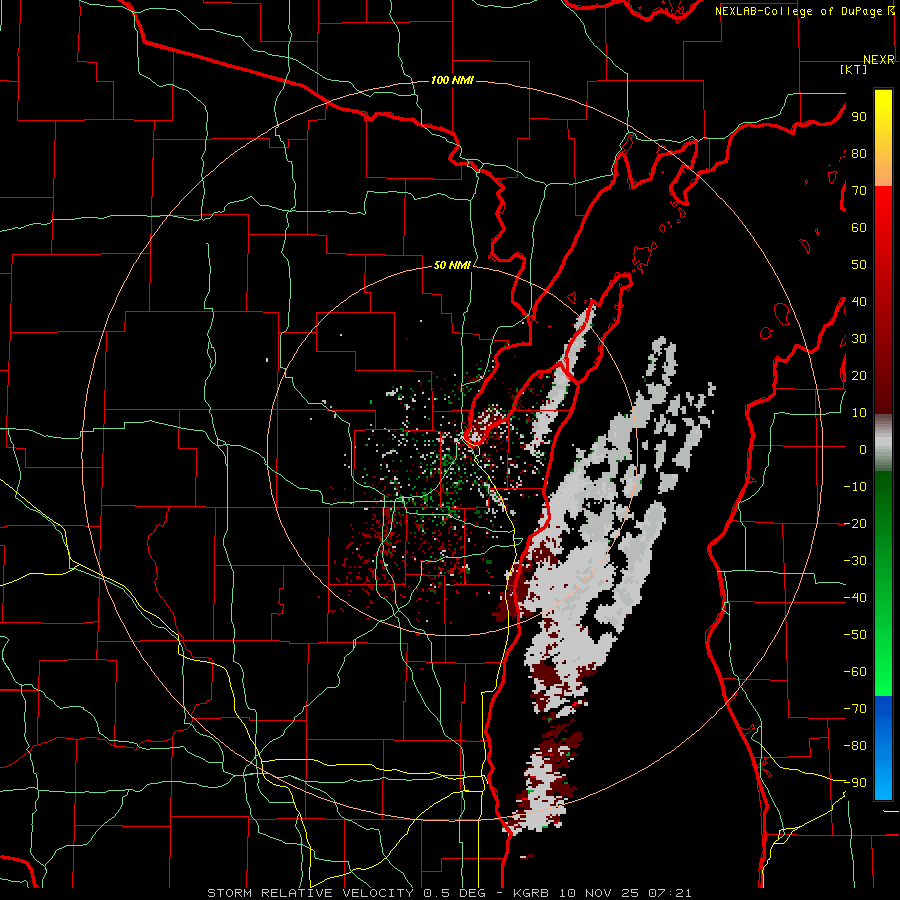
Task: Click the '-90' value on velocity scale
Action: point(855,783)
